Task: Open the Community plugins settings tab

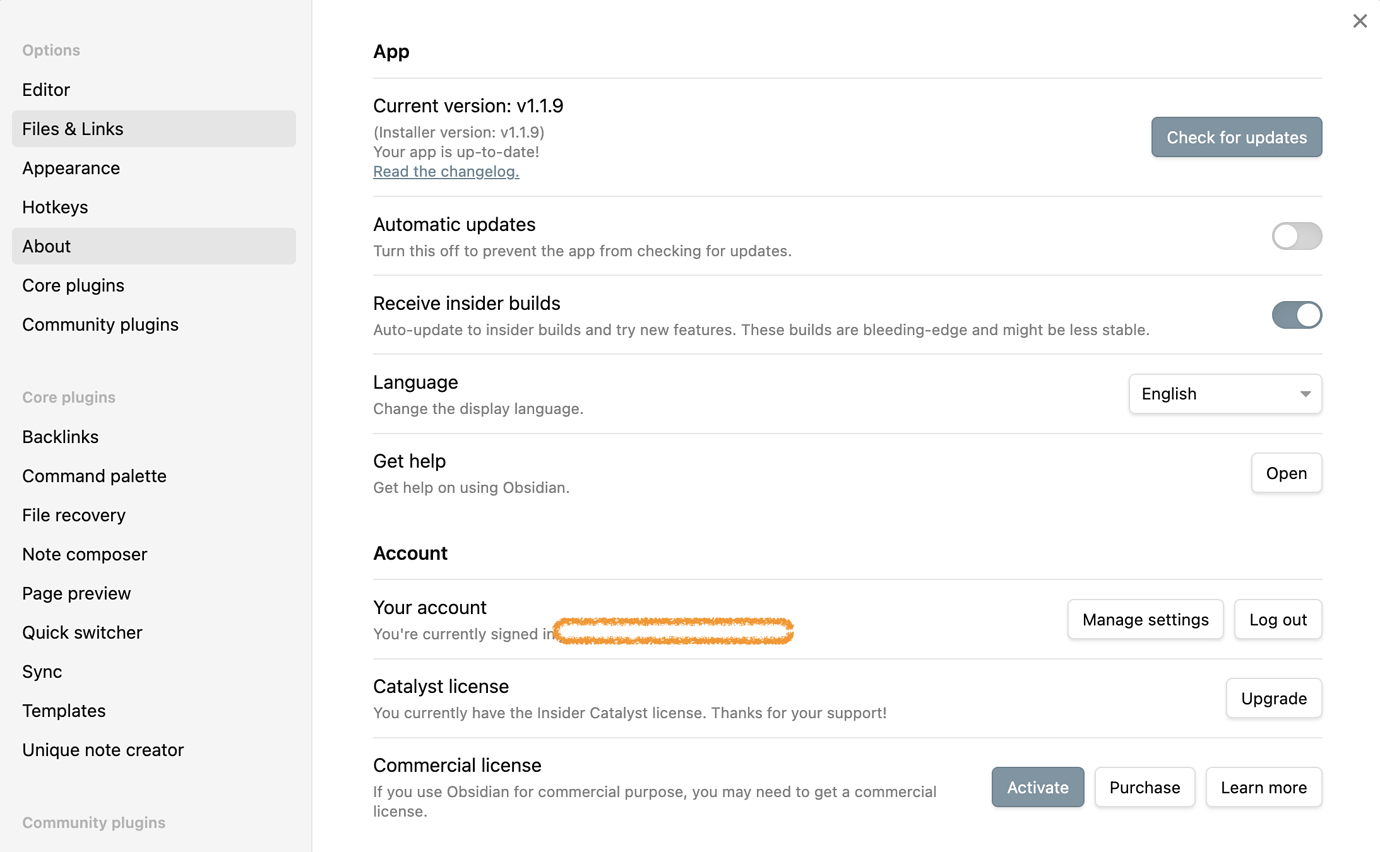Action: (100, 324)
